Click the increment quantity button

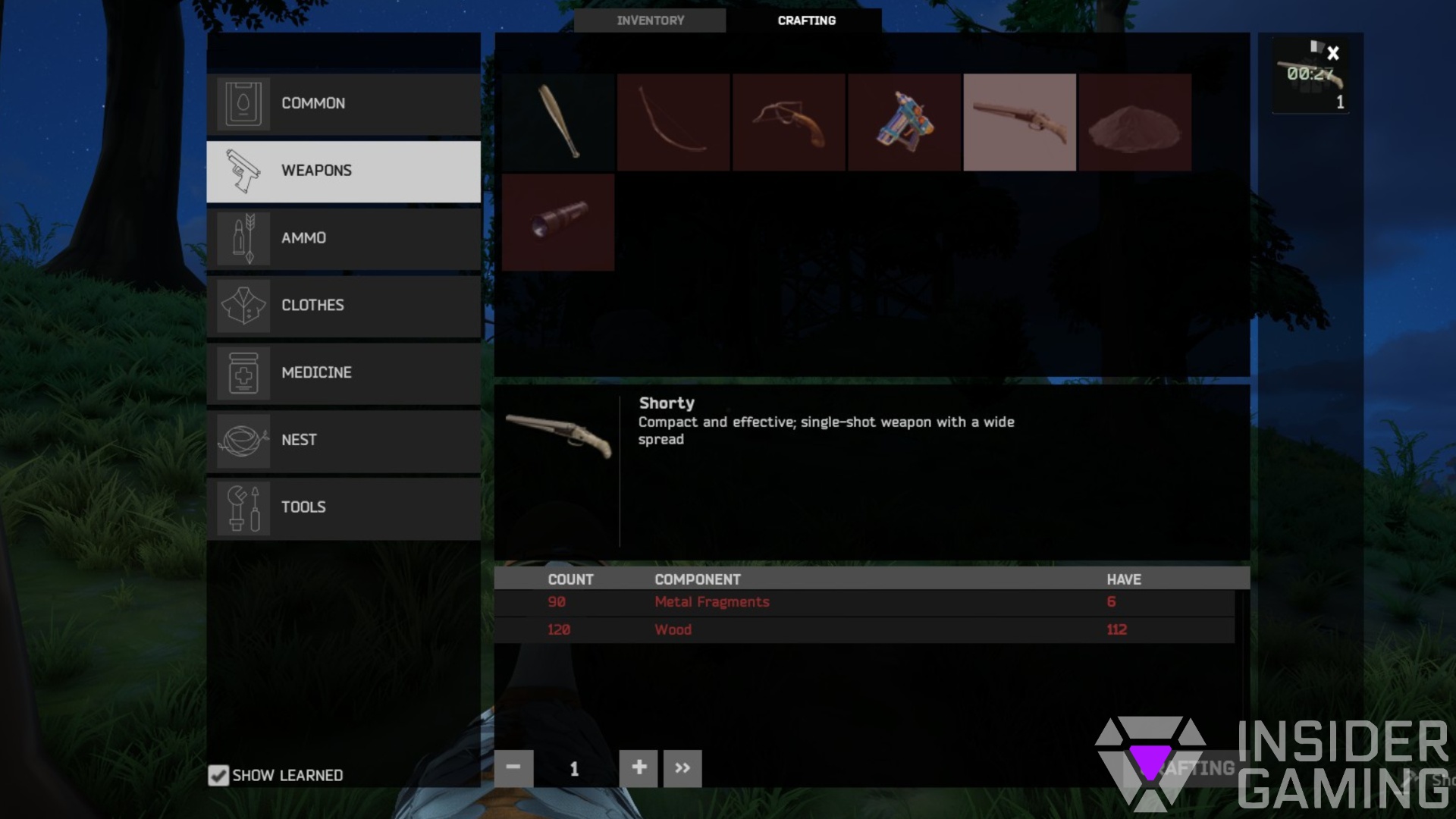tap(638, 768)
